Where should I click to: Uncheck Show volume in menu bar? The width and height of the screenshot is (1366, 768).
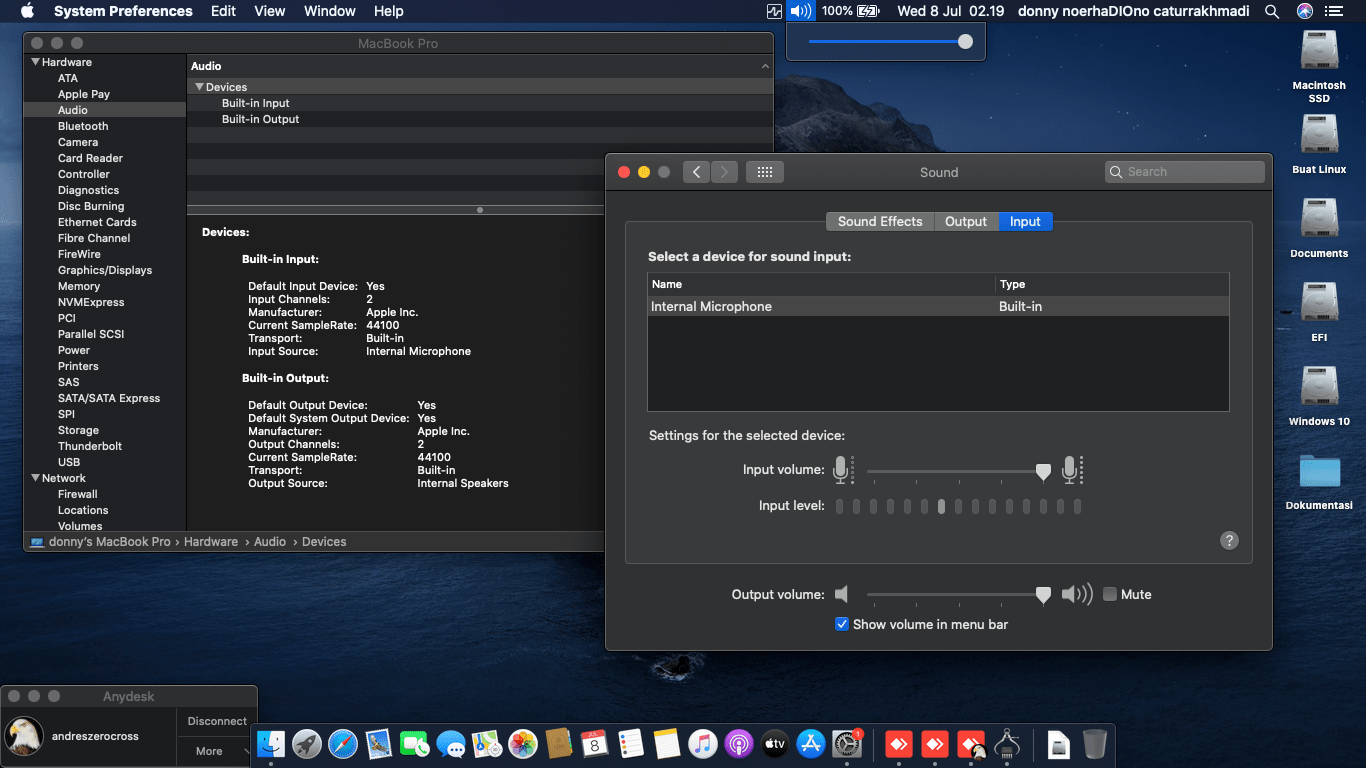[842, 624]
